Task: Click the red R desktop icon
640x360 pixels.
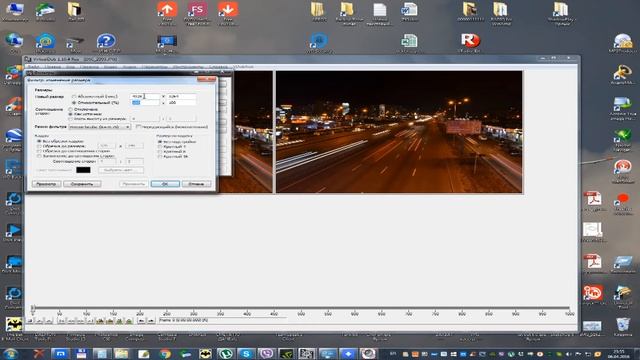Action: [470, 40]
